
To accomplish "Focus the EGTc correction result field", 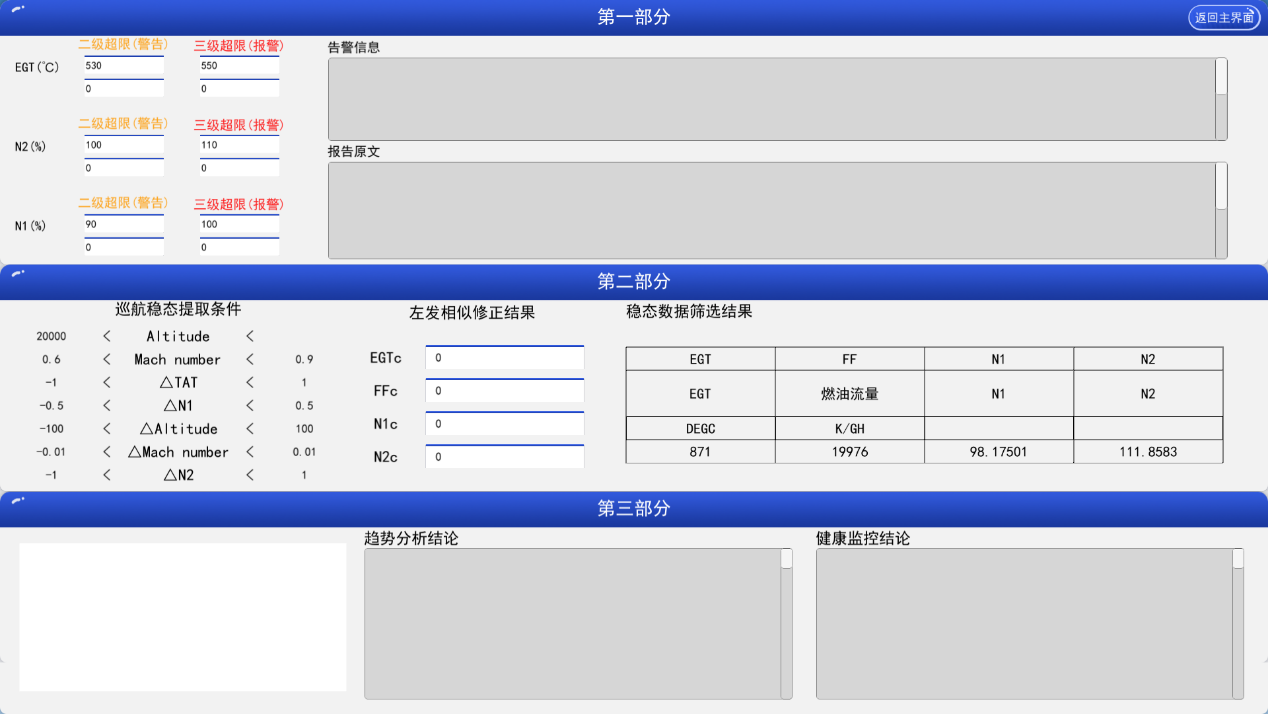I will (x=504, y=358).
